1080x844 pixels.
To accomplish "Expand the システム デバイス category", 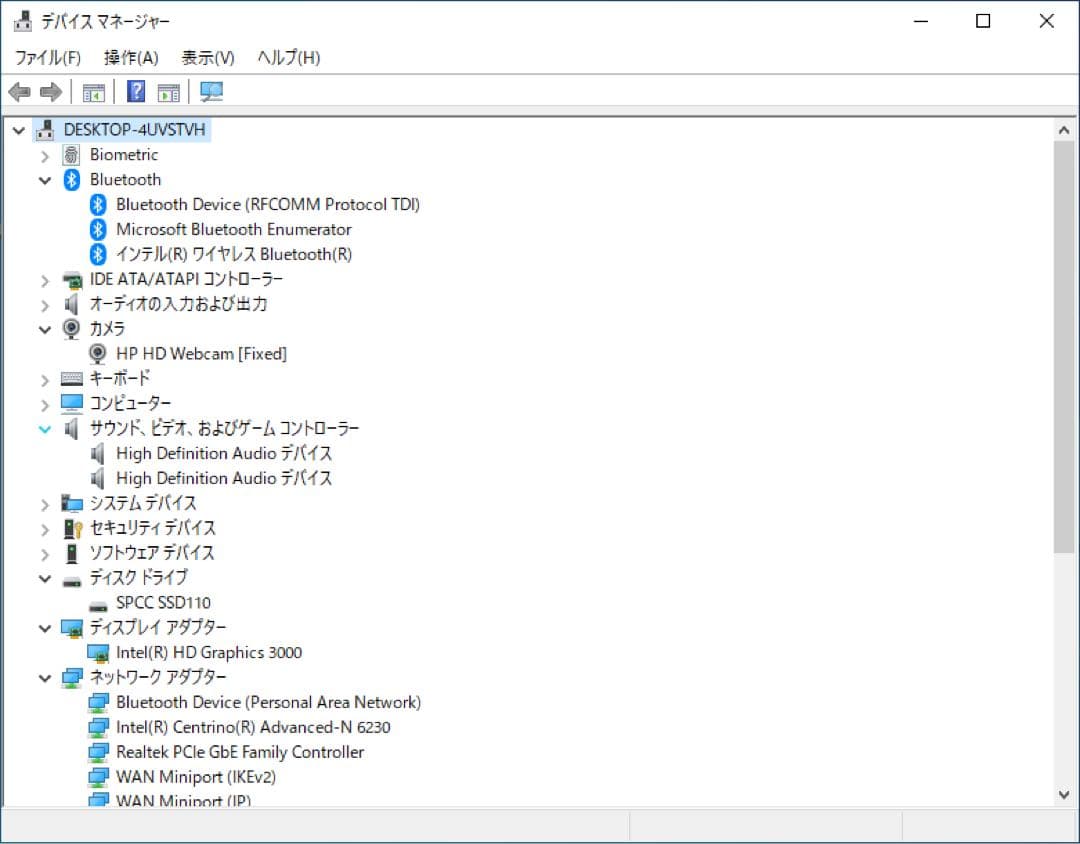I will [x=45, y=504].
